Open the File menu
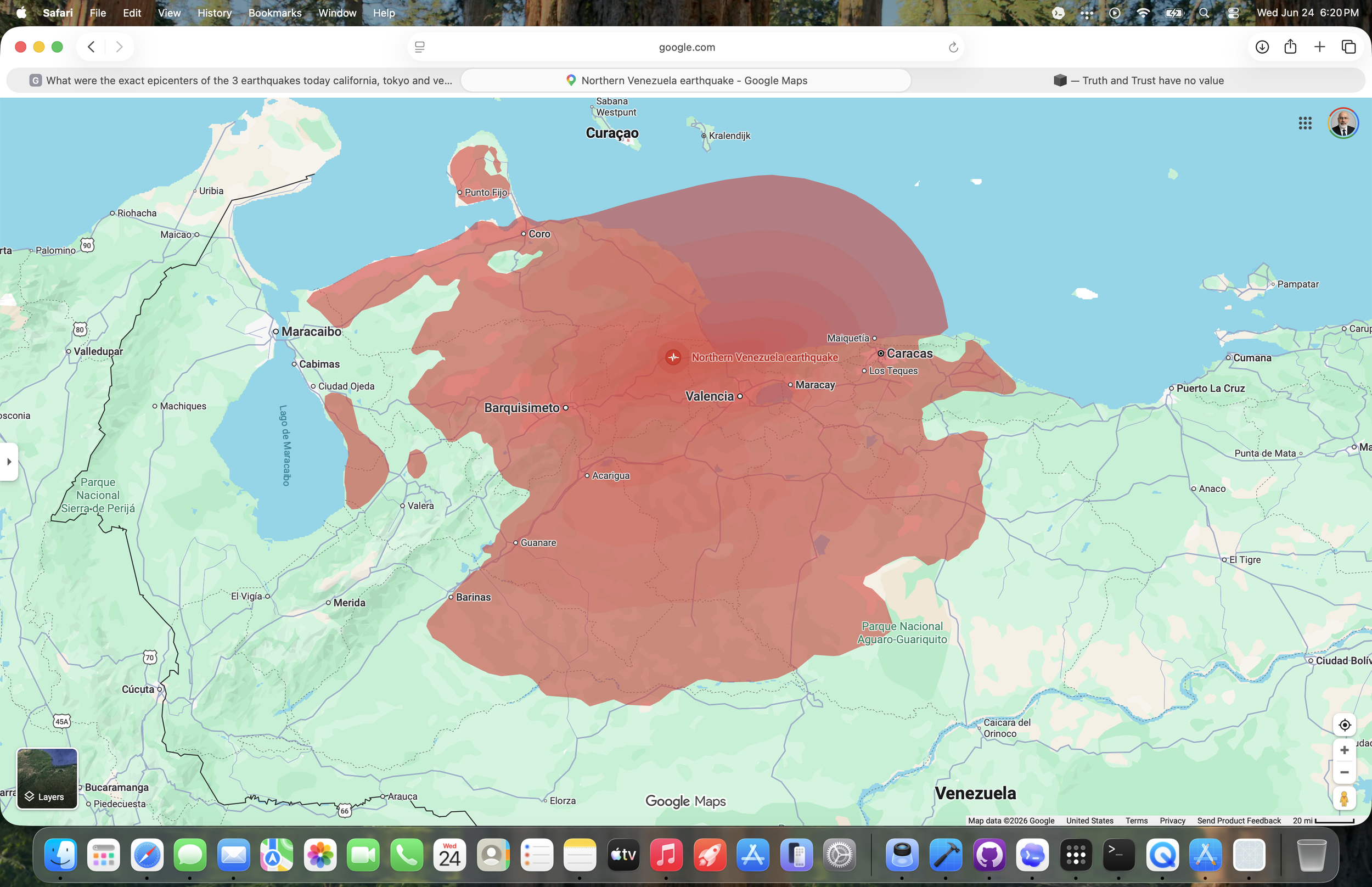This screenshot has width=1372, height=887. point(98,13)
